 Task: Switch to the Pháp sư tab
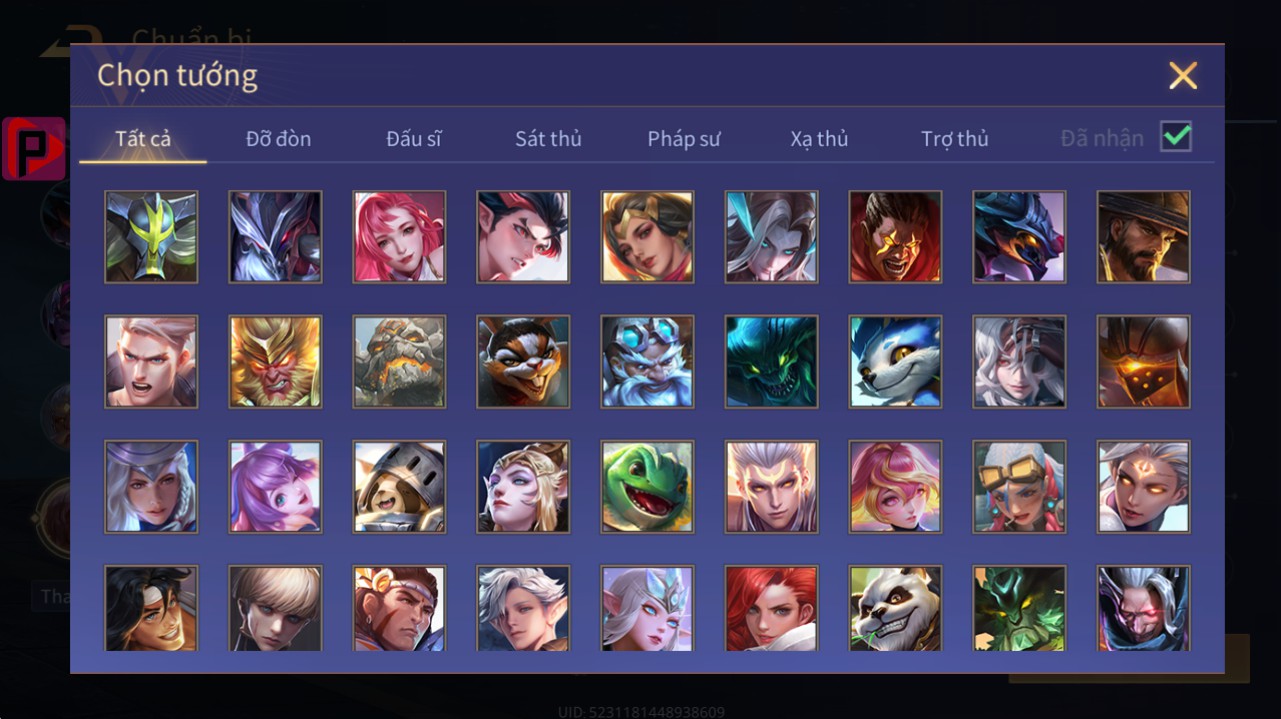coord(684,139)
